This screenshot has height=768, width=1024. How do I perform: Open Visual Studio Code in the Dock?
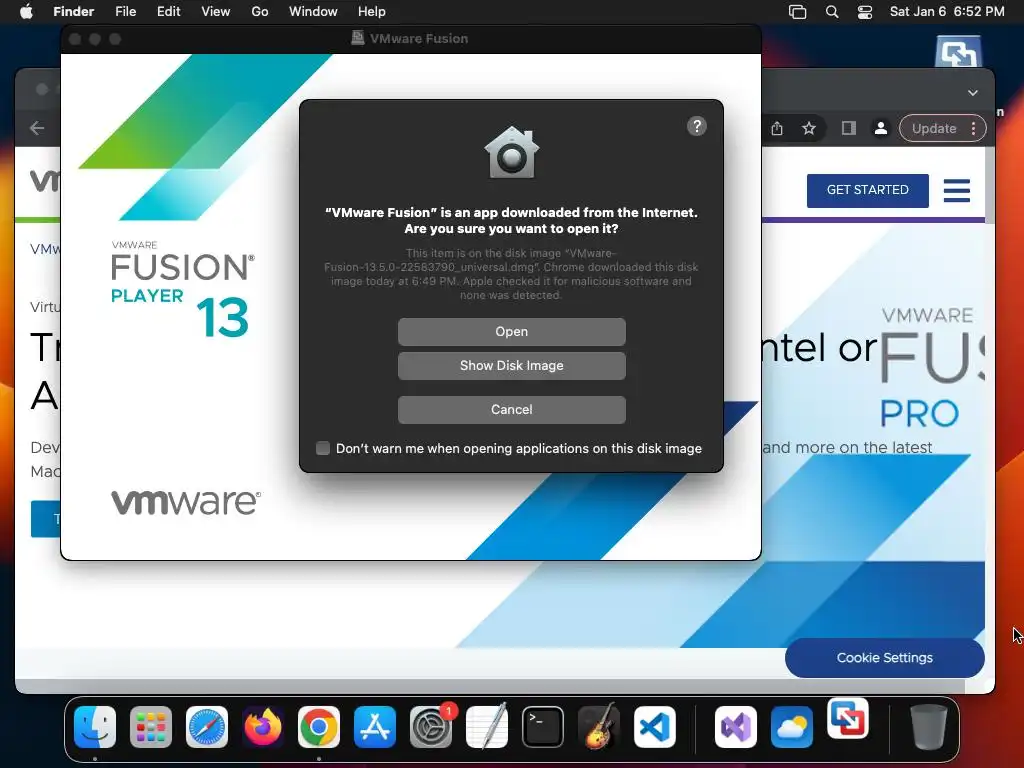click(x=654, y=727)
